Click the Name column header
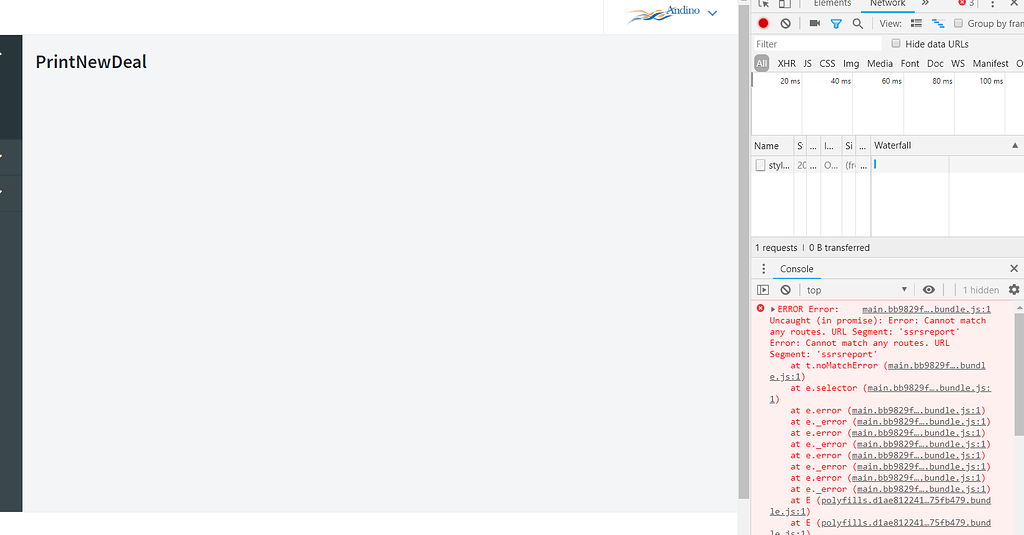 point(772,146)
